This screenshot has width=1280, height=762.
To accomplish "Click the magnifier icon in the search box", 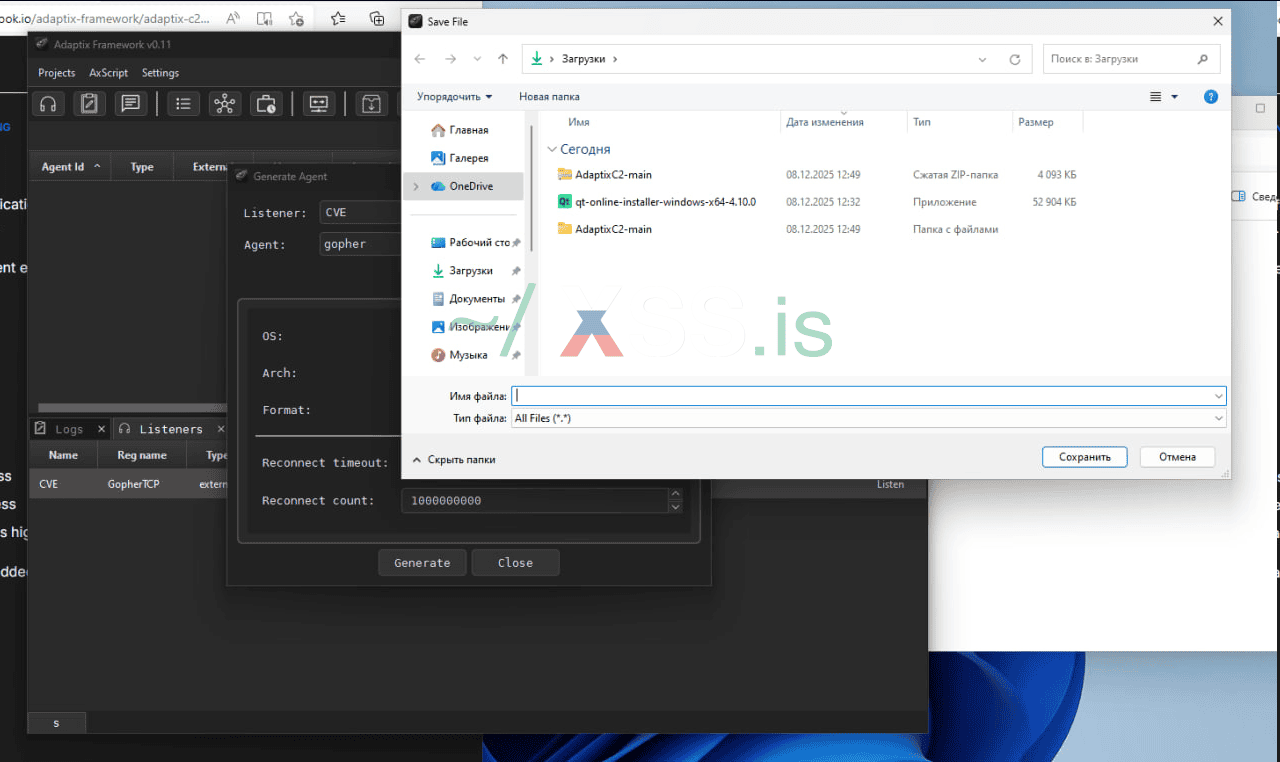I will pyautogui.click(x=1203, y=59).
